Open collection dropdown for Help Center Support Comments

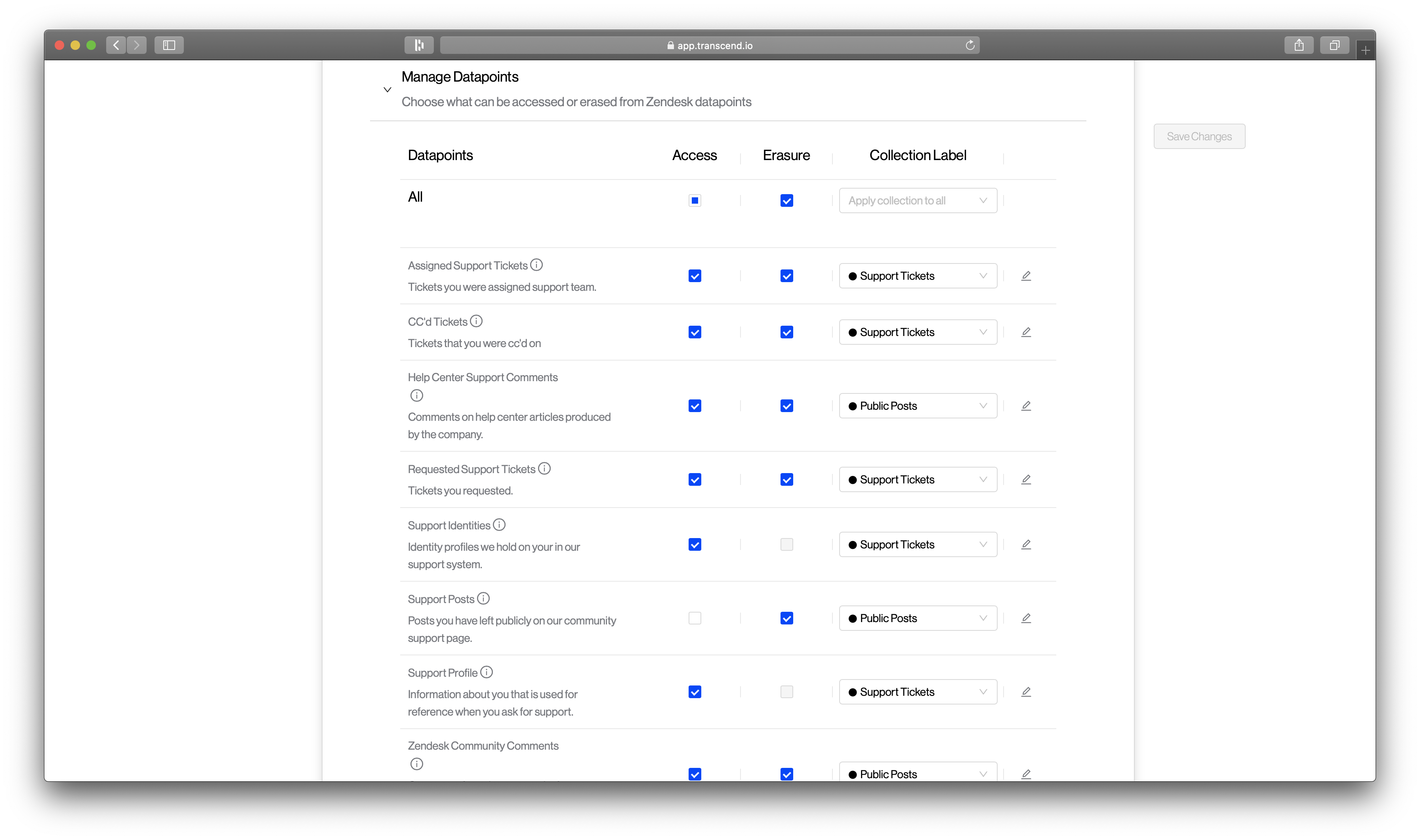pyautogui.click(x=918, y=405)
